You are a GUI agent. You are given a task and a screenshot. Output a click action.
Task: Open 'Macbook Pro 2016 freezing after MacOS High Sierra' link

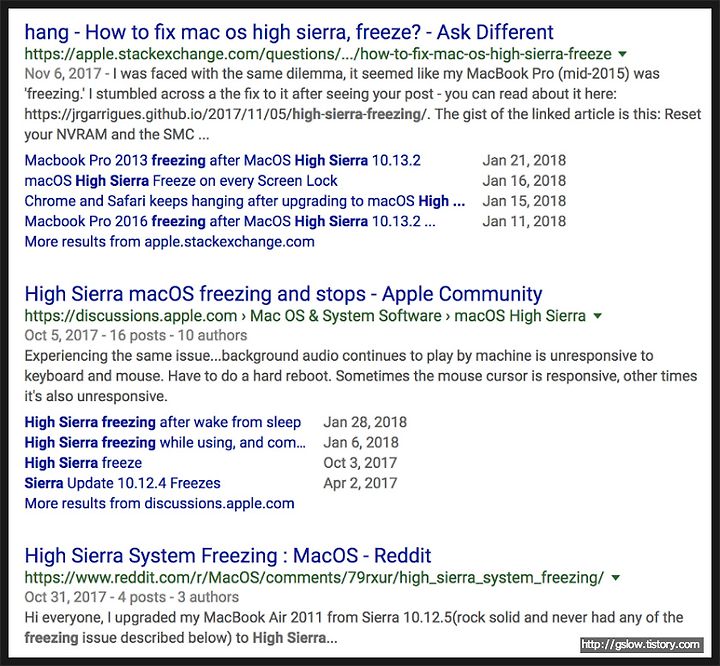230,221
